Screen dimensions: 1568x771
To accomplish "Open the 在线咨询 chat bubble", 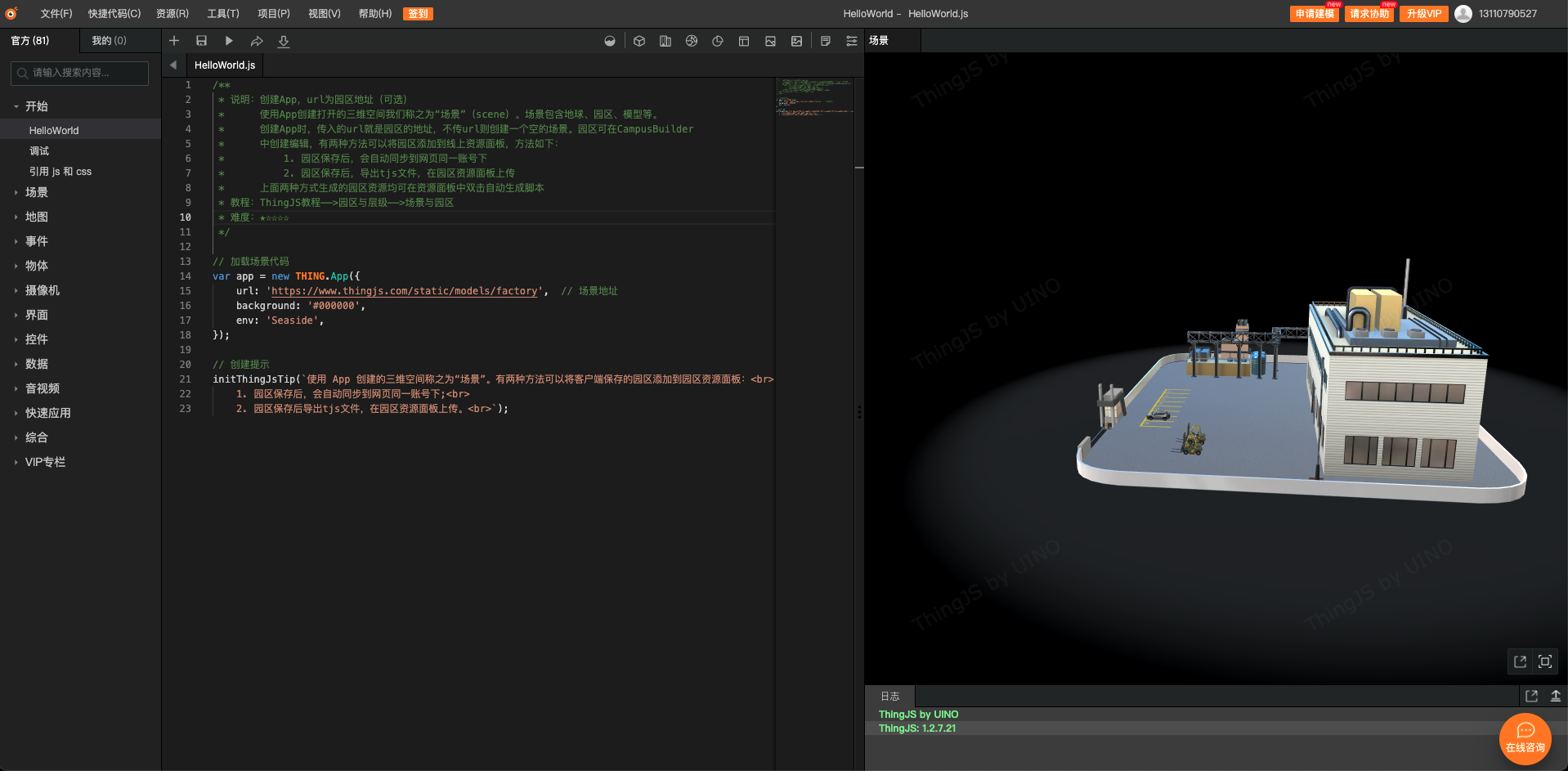I will pos(1524,738).
